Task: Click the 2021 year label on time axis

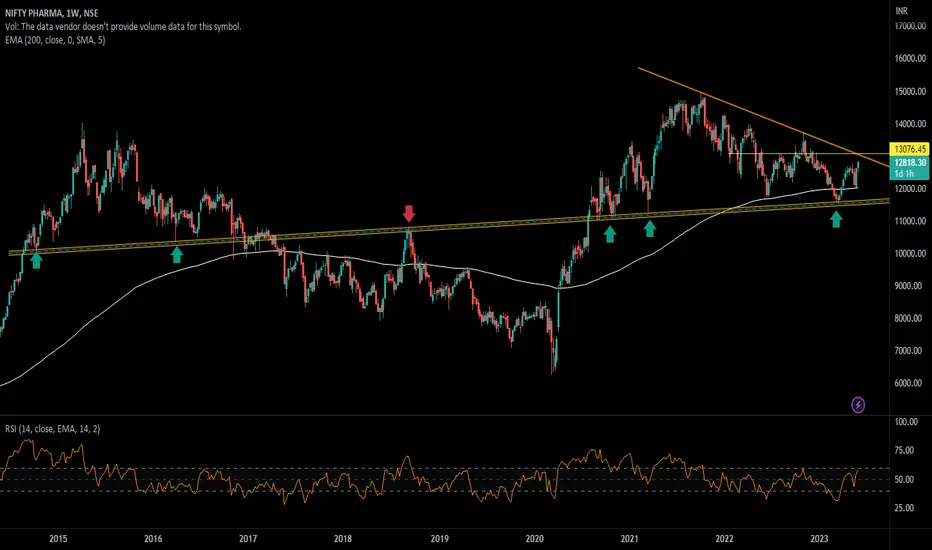Action: (629, 539)
